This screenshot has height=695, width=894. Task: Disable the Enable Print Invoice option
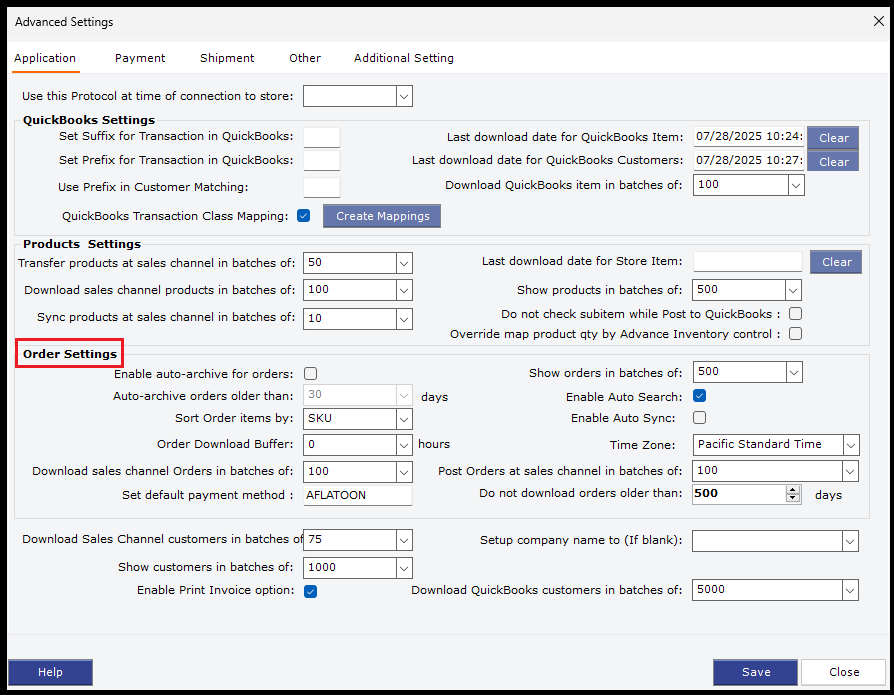pos(310,591)
